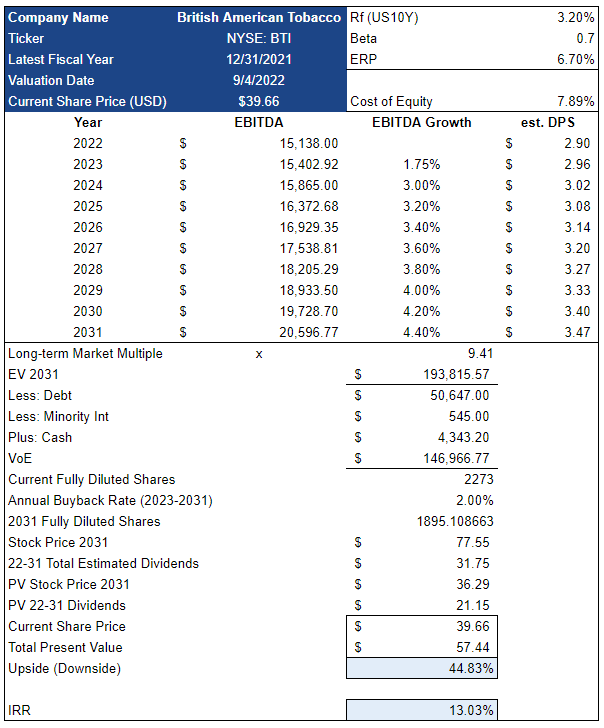This screenshot has width=604, height=728.
Task: Click the Rf (US10Y) value 3.20%
Action: pos(576,18)
